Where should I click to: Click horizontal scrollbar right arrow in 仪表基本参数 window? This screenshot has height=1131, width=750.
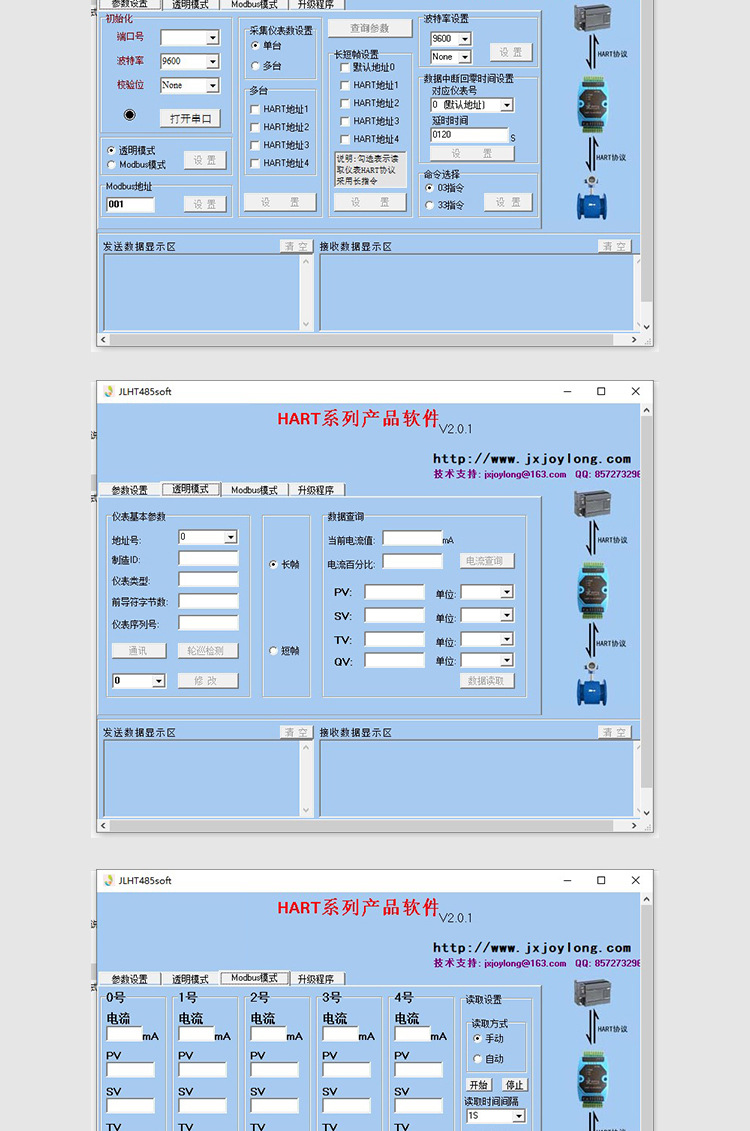point(634,825)
